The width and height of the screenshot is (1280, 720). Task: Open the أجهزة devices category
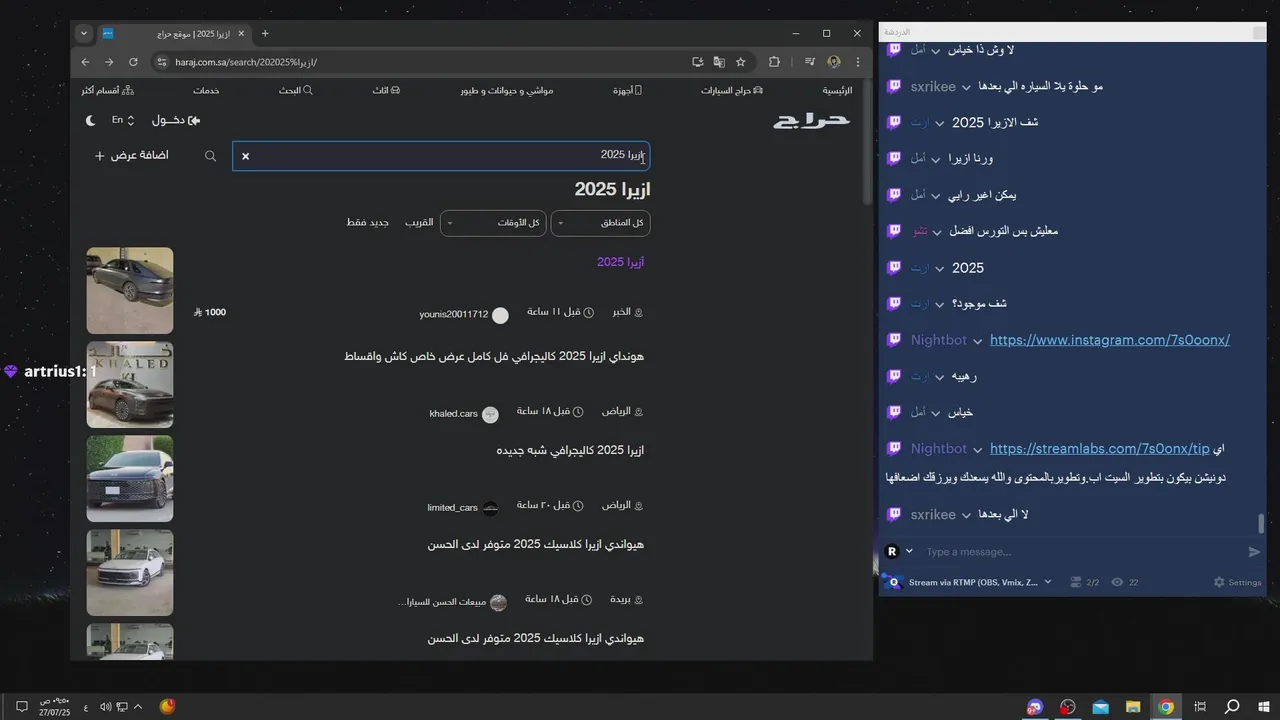pos(627,90)
